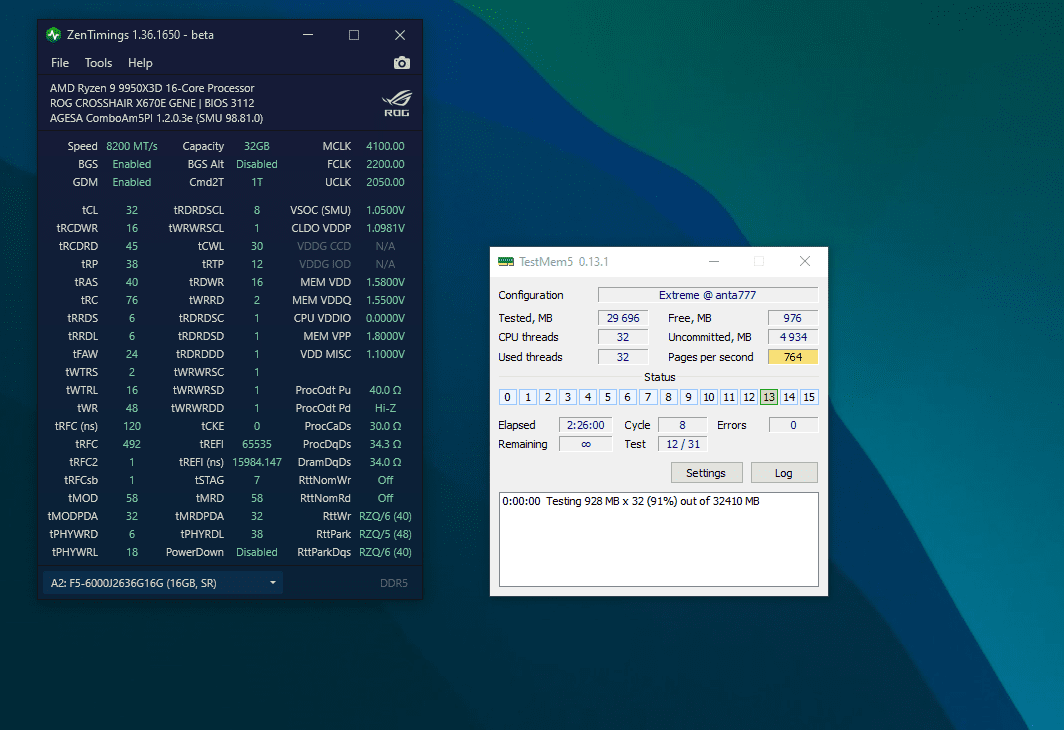
Task: Click the tCL value 32
Action: coord(132,210)
